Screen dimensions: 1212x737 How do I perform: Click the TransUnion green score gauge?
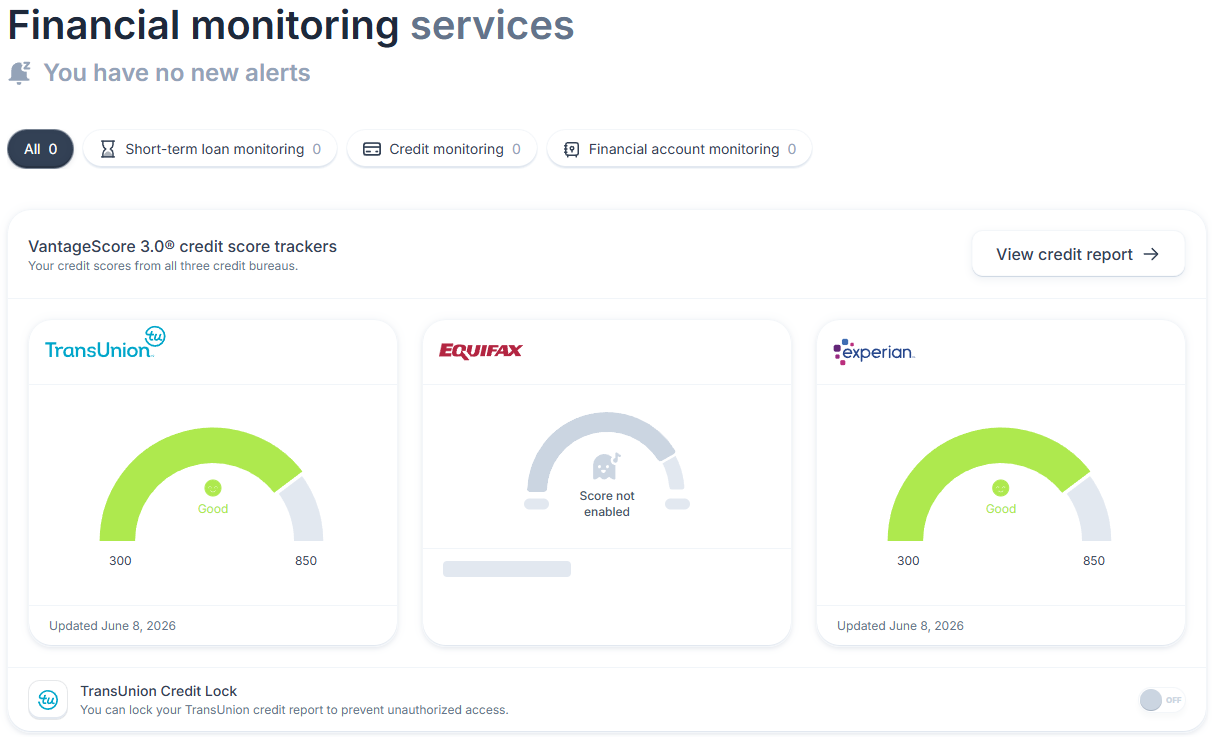coord(211,485)
